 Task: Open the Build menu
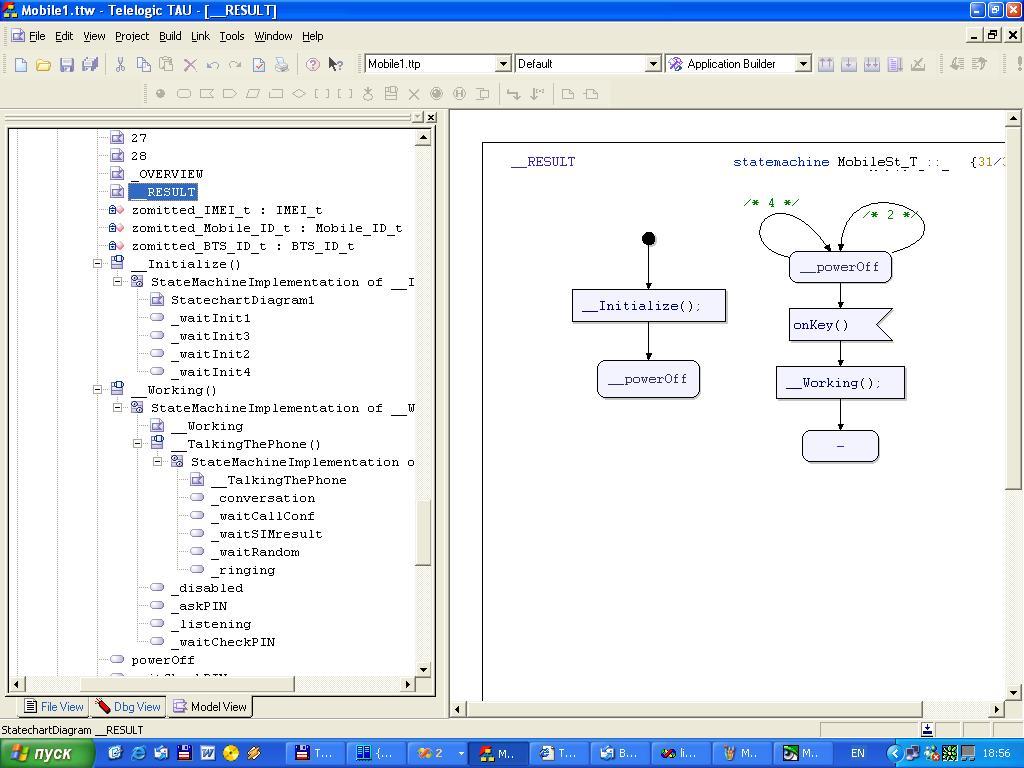[x=170, y=36]
